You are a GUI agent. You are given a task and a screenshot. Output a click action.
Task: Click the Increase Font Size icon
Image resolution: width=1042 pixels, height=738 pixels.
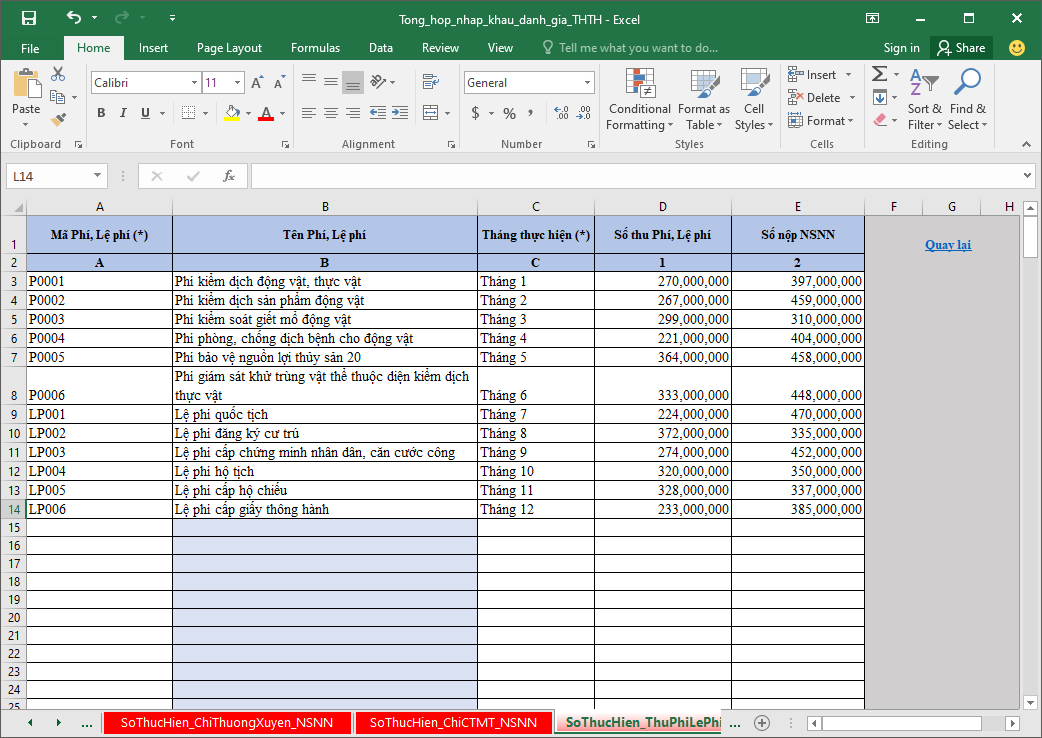click(x=257, y=83)
